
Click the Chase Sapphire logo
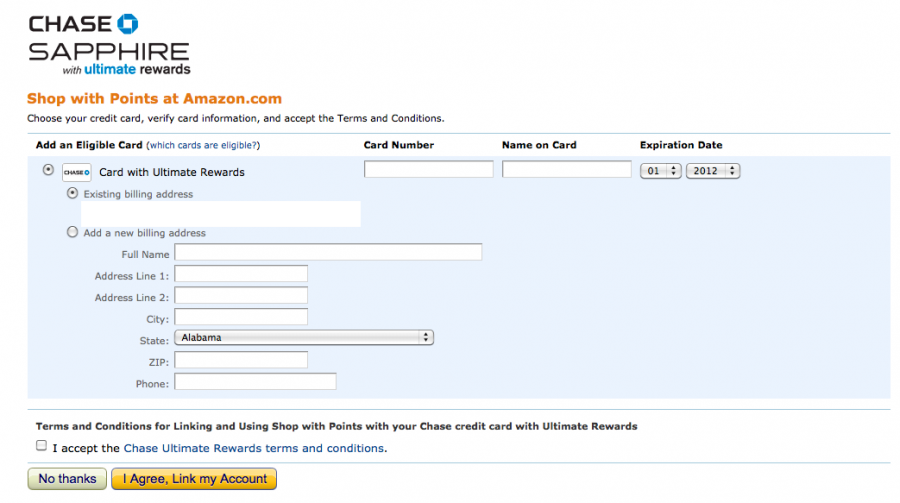pos(109,44)
